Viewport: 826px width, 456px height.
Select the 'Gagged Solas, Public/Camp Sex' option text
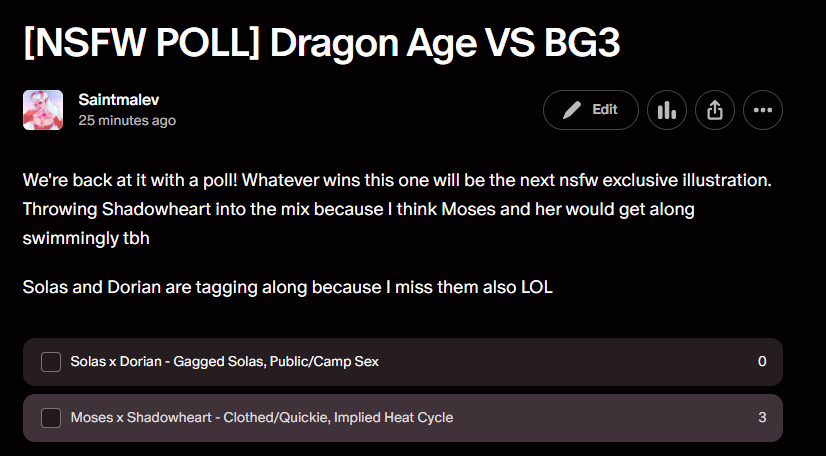276,362
